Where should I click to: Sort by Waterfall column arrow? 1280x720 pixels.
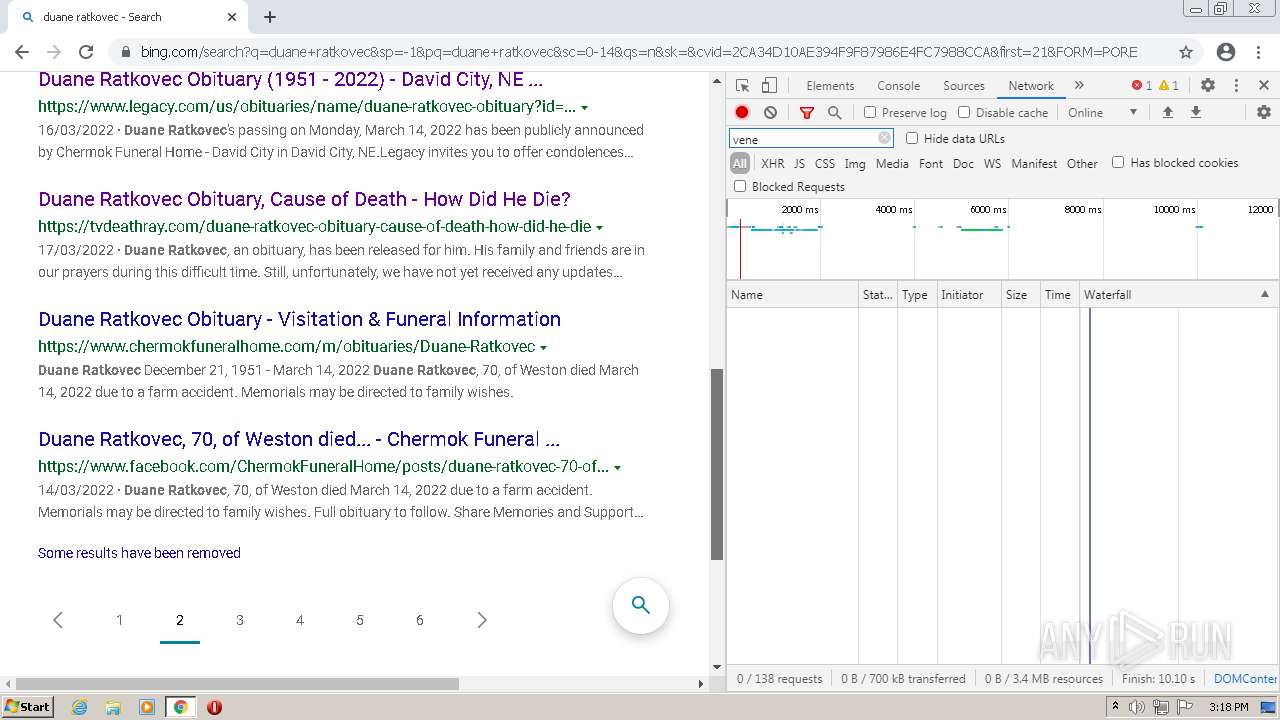pyautogui.click(x=1264, y=294)
